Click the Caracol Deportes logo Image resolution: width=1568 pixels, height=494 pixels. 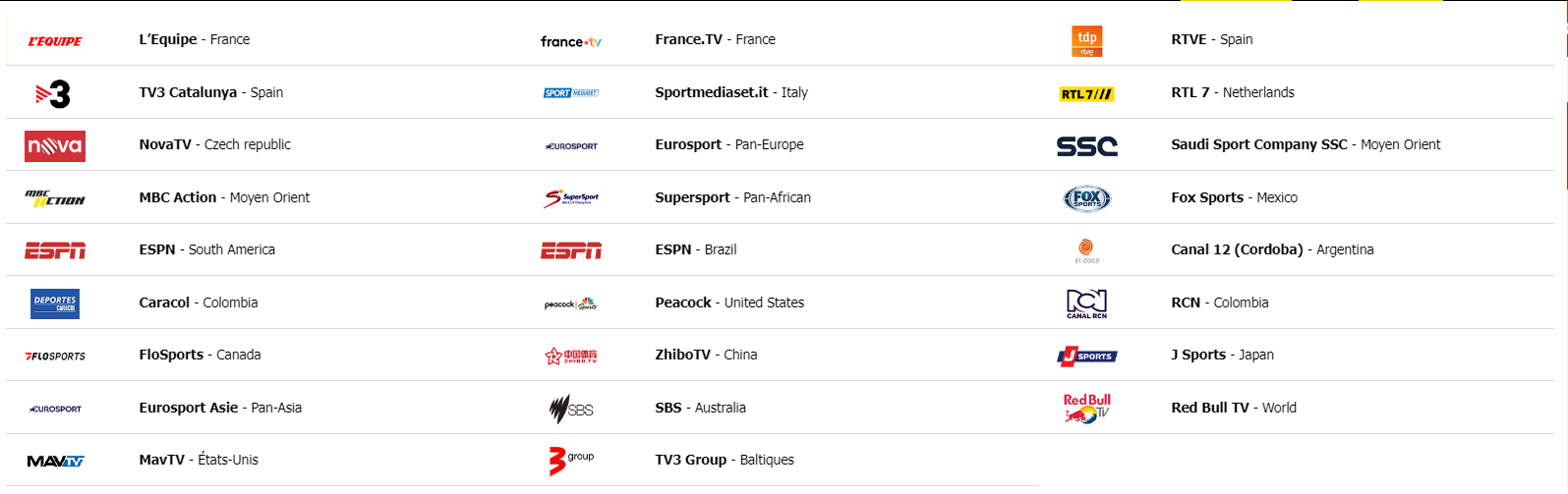click(55, 303)
